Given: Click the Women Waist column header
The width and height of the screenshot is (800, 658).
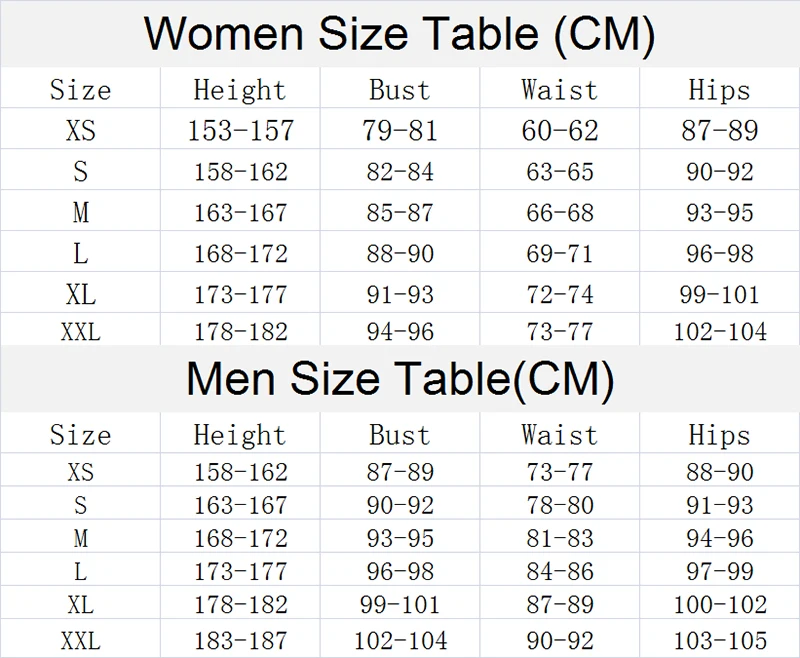Looking at the screenshot, I should [x=560, y=90].
